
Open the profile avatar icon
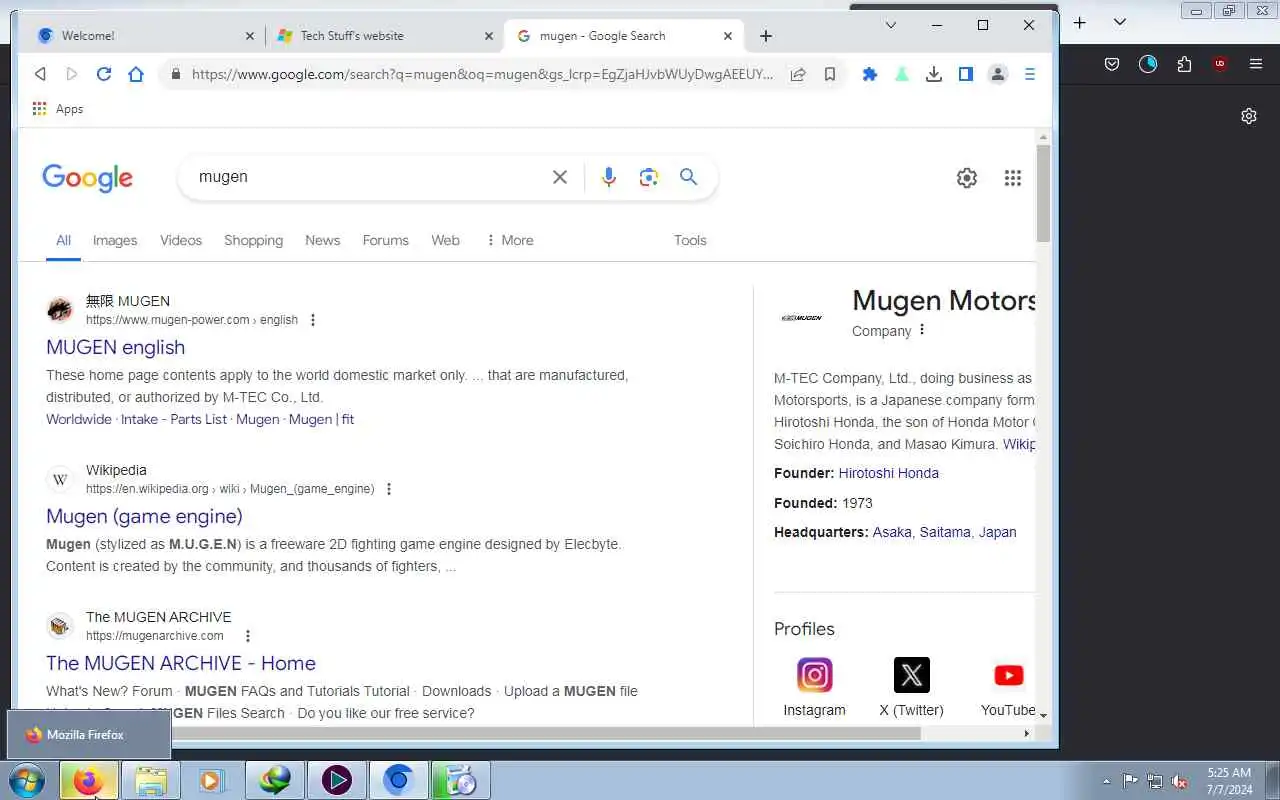pyautogui.click(x=998, y=74)
